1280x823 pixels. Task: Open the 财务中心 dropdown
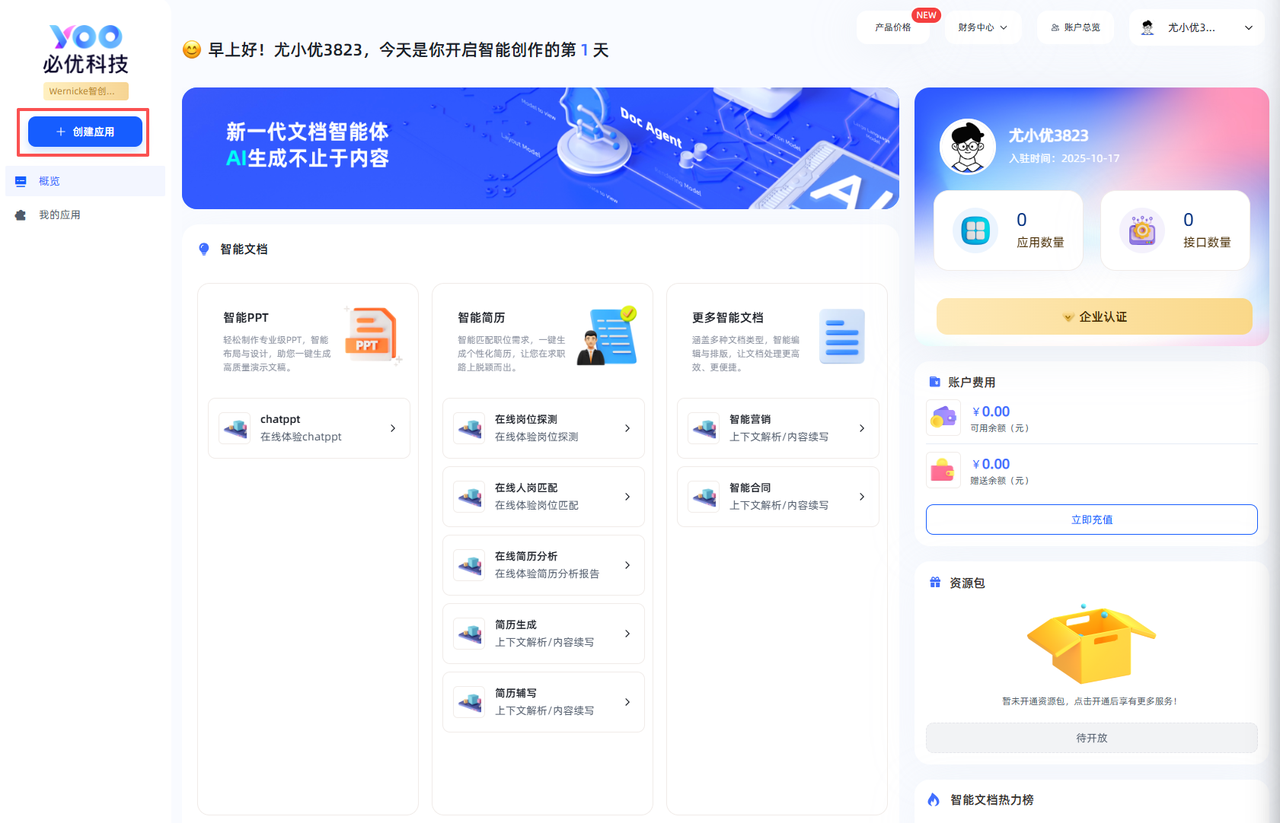[x=982, y=28]
